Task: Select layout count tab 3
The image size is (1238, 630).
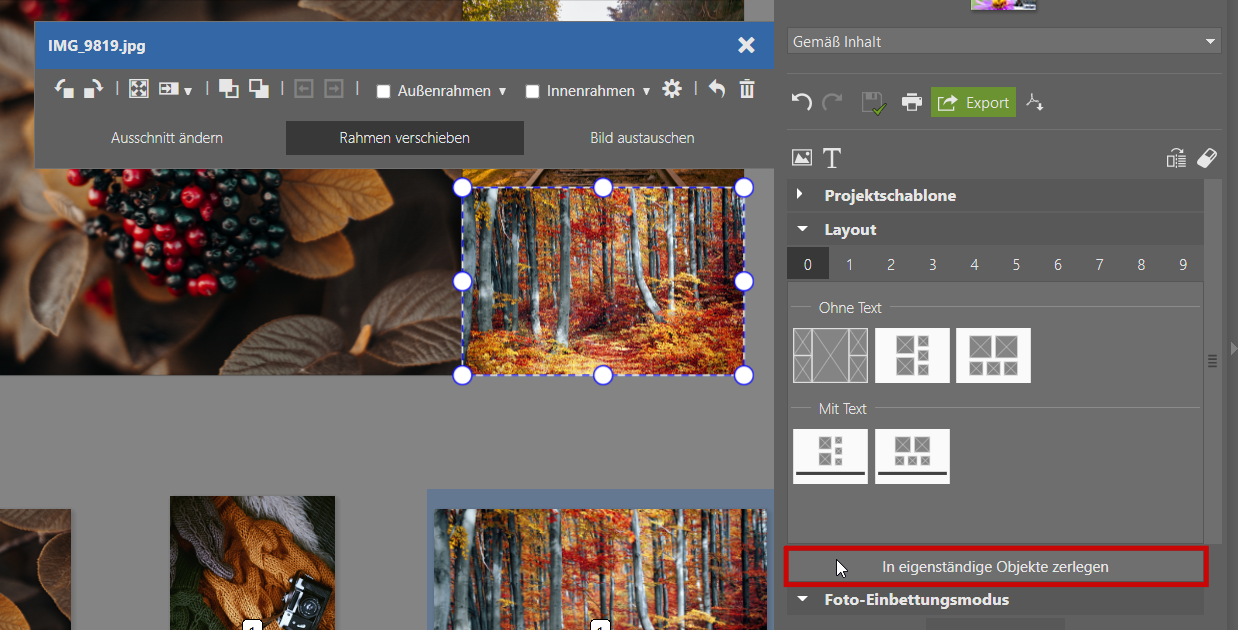Action: pos(932,265)
